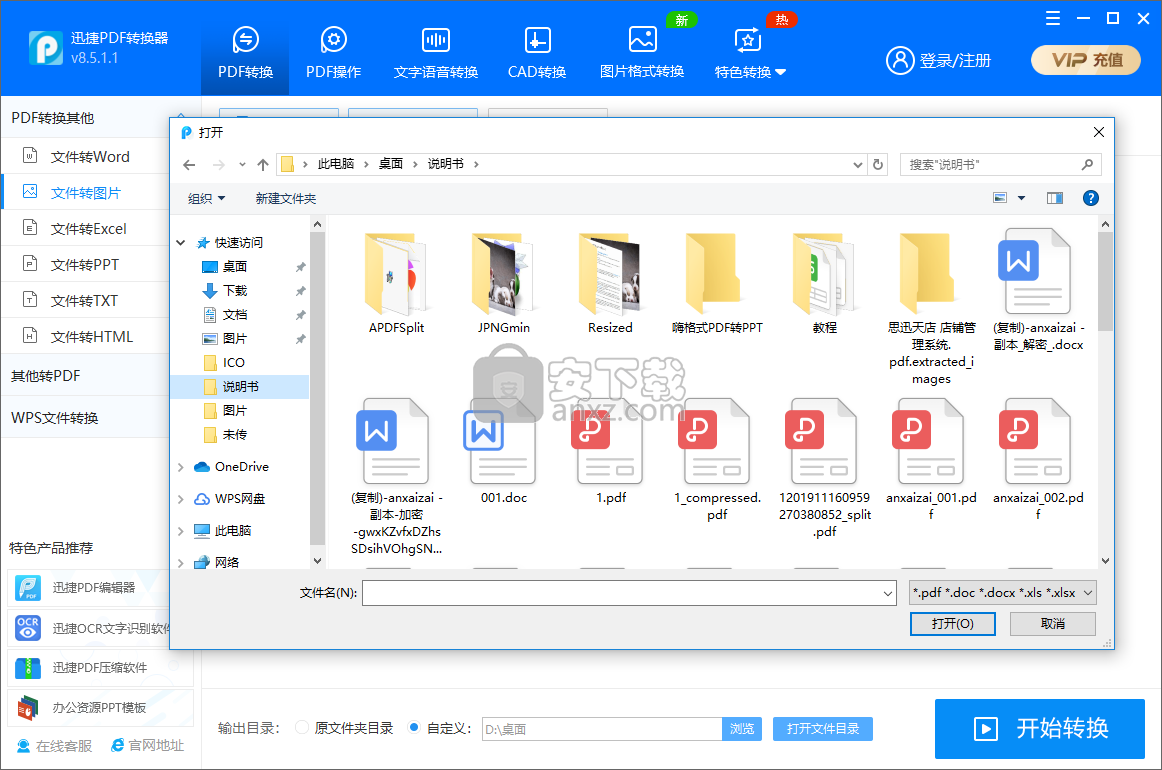Click the VIP 充值 button

point(1086,60)
